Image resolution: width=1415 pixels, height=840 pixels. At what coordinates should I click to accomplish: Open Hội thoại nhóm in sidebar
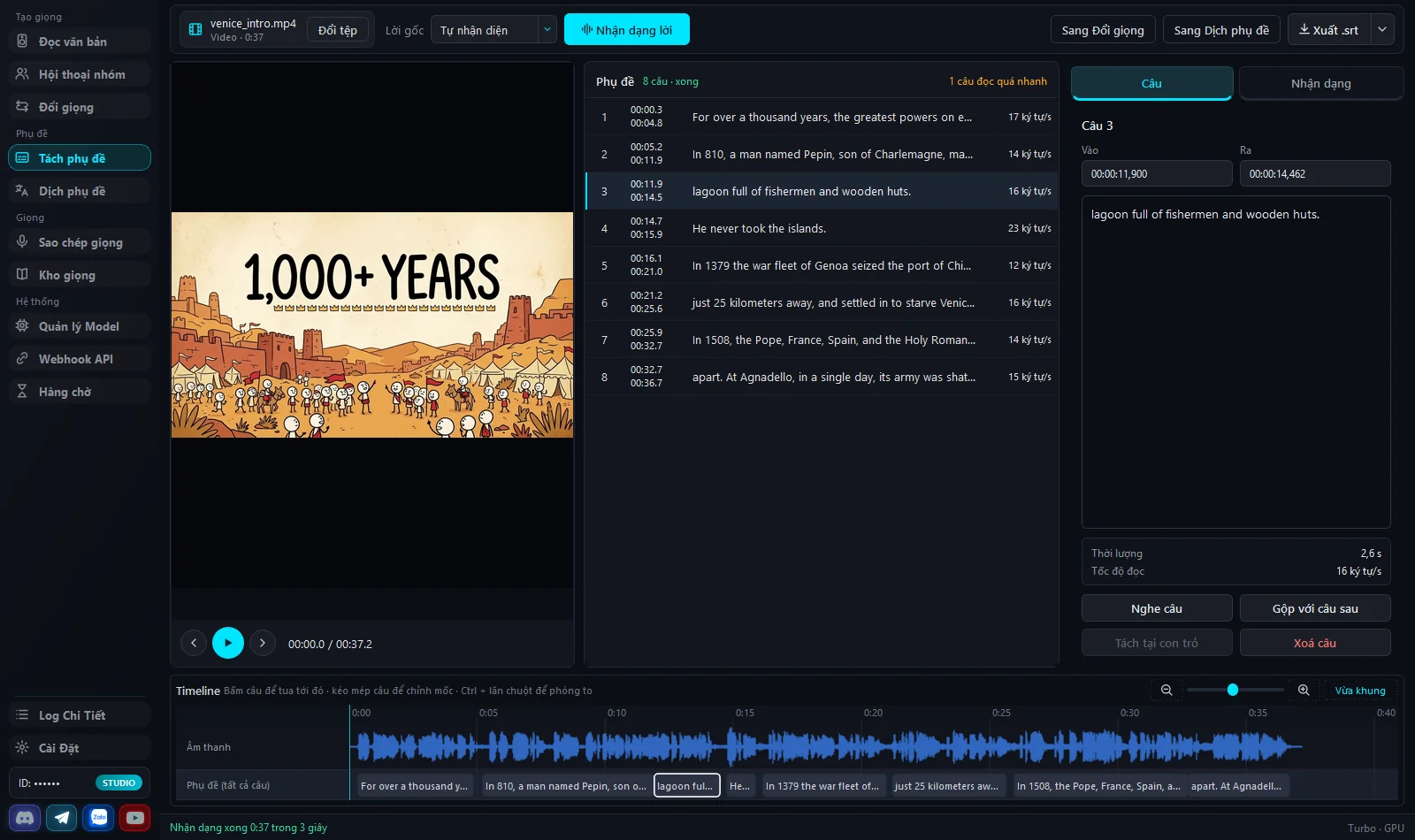[80, 74]
